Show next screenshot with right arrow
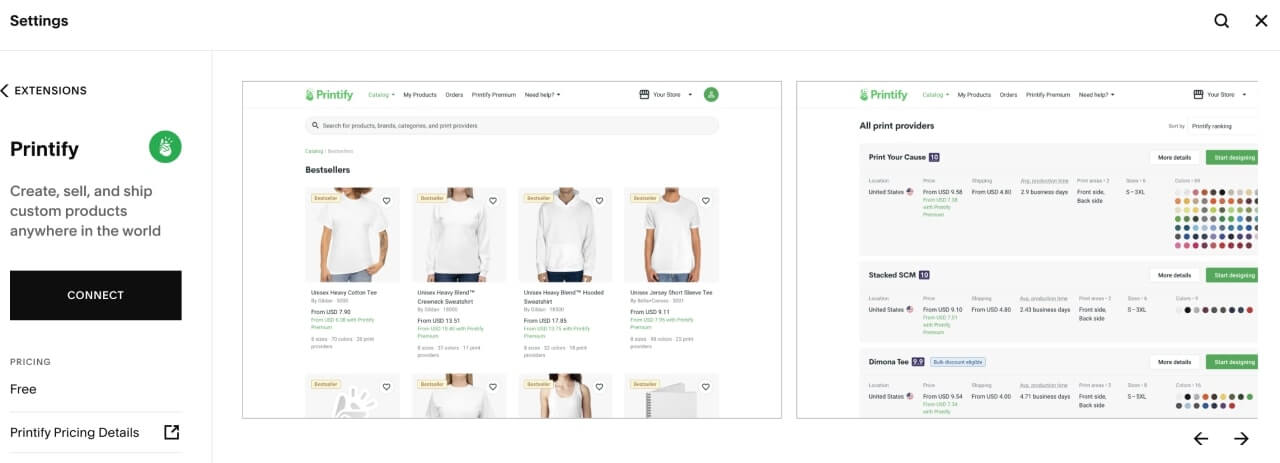The height and width of the screenshot is (463, 1280). [1241, 438]
